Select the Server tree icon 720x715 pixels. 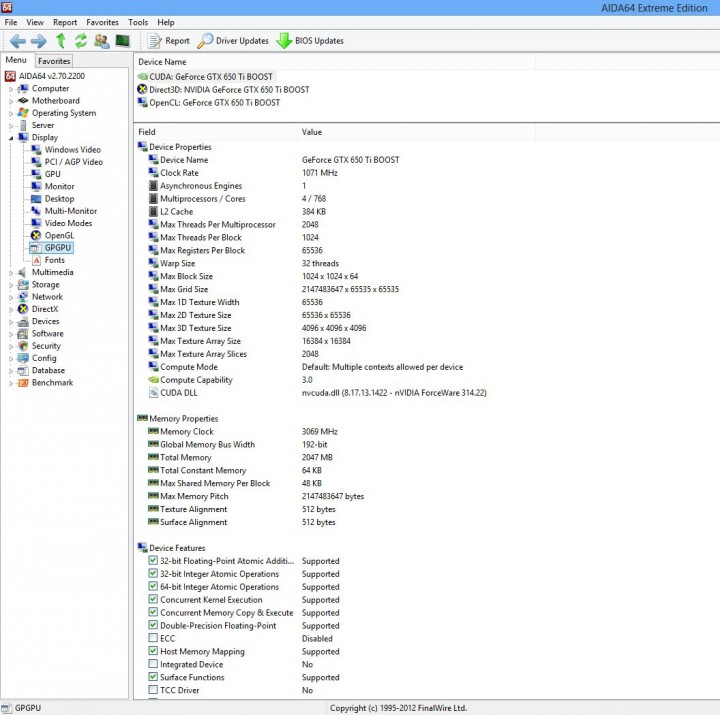click(23, 125)
